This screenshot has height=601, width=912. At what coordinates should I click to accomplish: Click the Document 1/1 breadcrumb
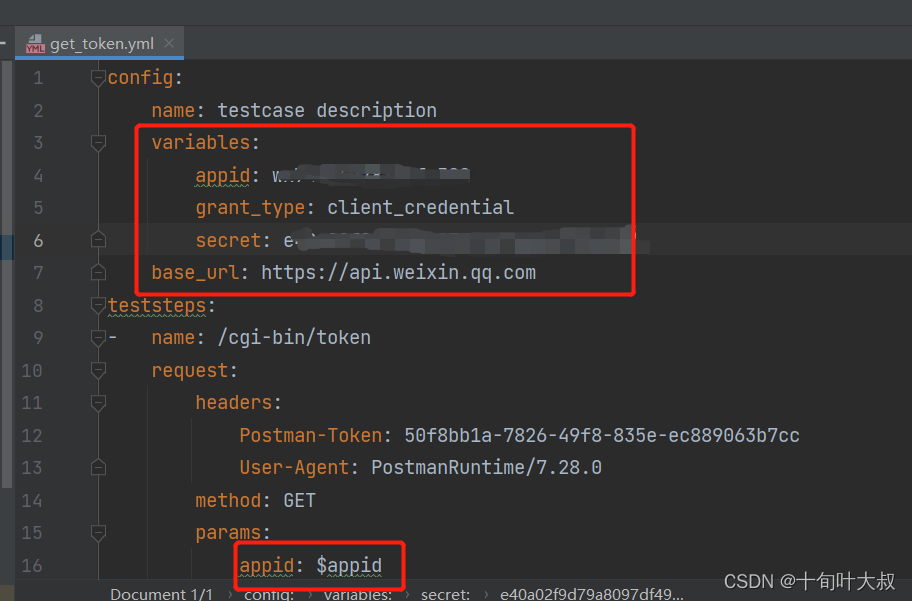pos(162,594)
